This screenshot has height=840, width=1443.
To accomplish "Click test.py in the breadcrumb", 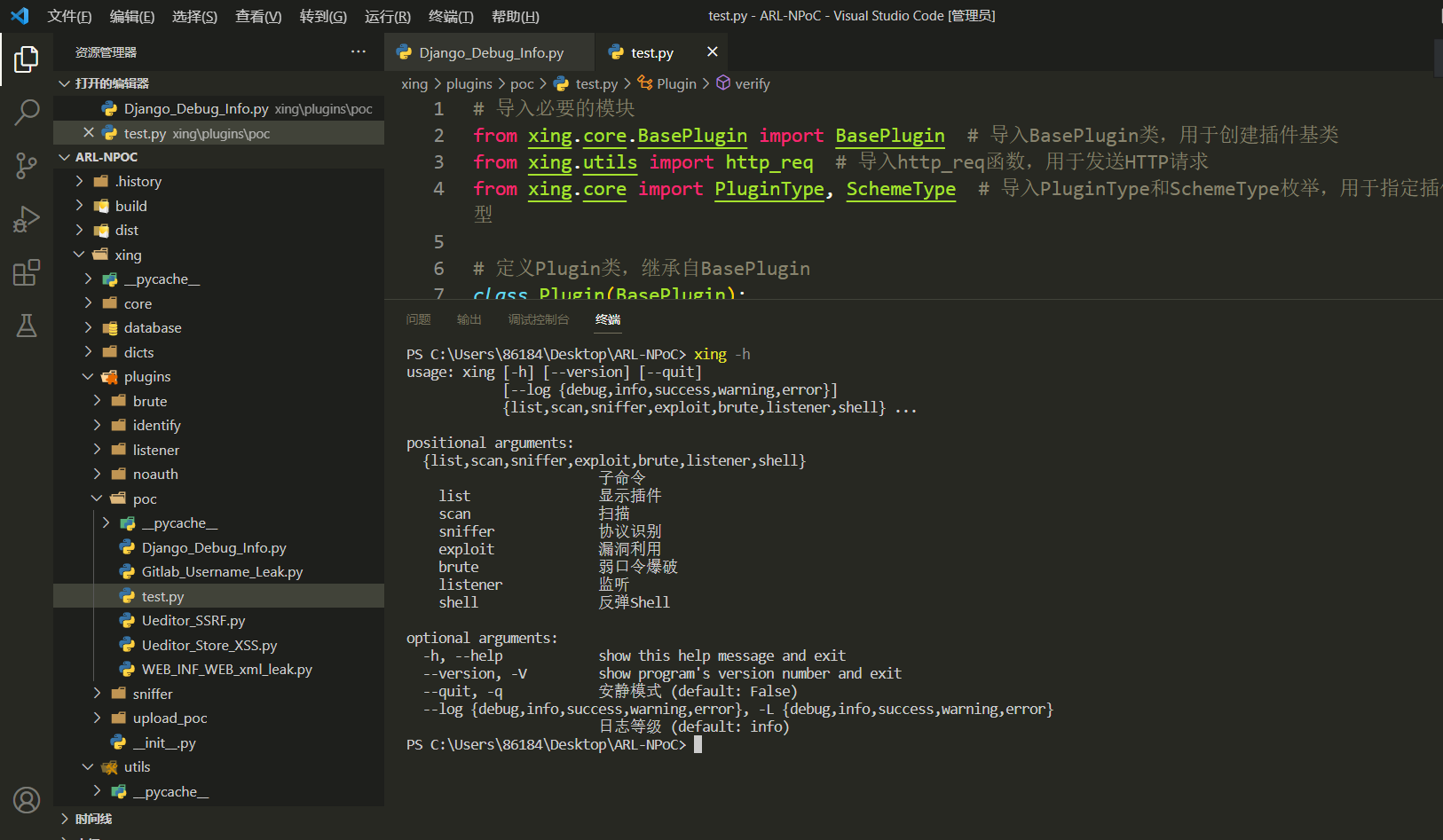I will tap(596, 83).
